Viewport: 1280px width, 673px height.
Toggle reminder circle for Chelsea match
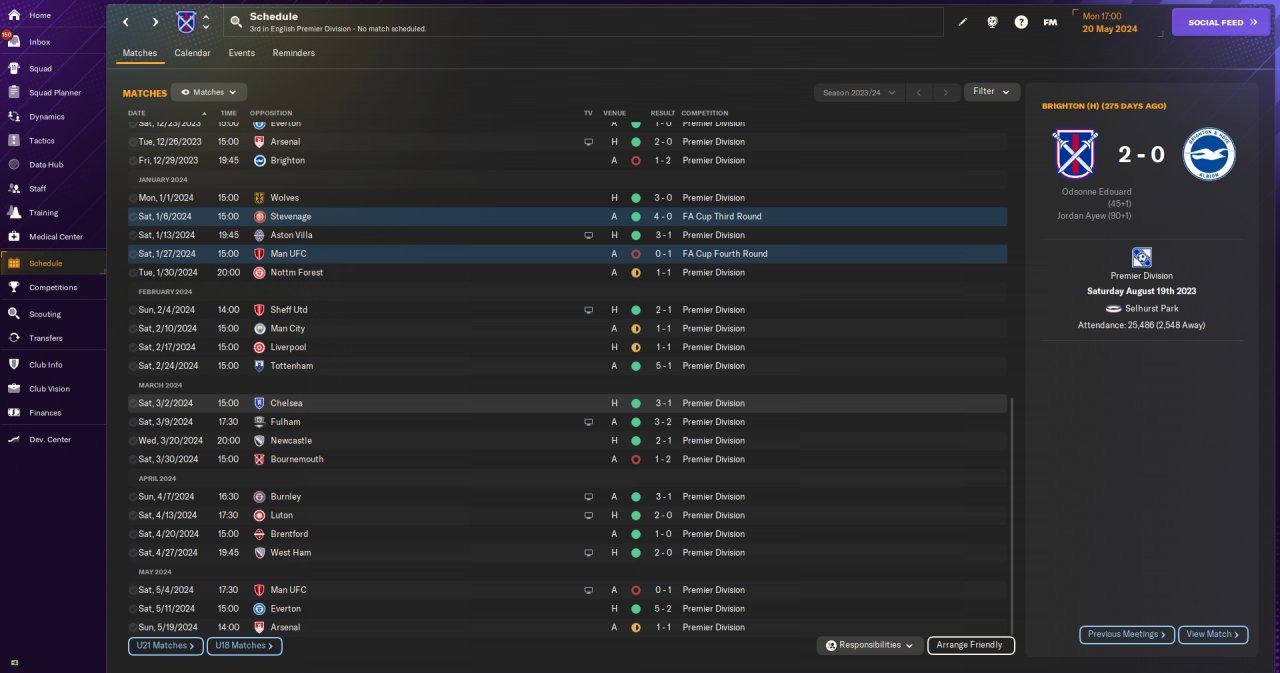pyautogui.click(x=133, y=403)
